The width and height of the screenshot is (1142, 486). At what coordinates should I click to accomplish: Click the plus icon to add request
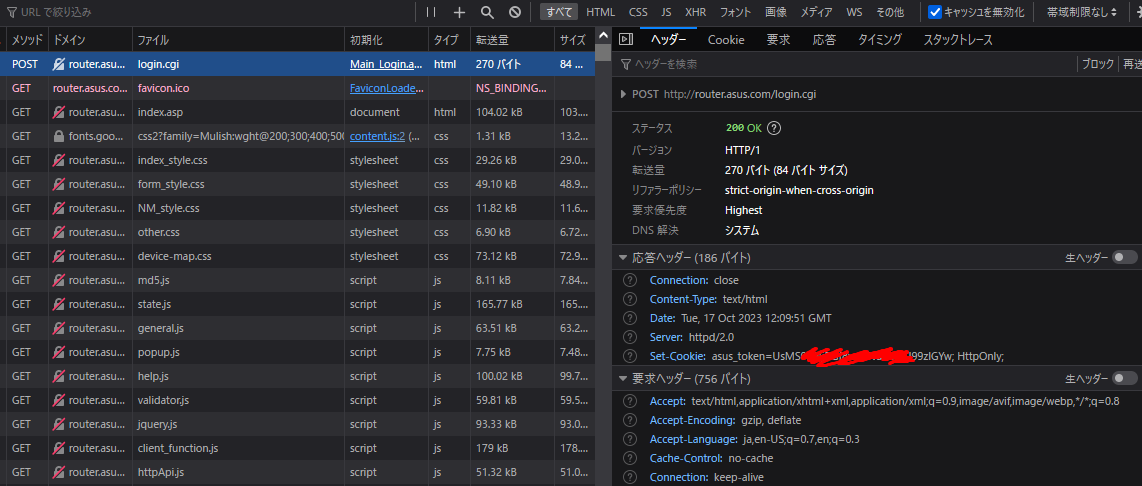(460, 12)
